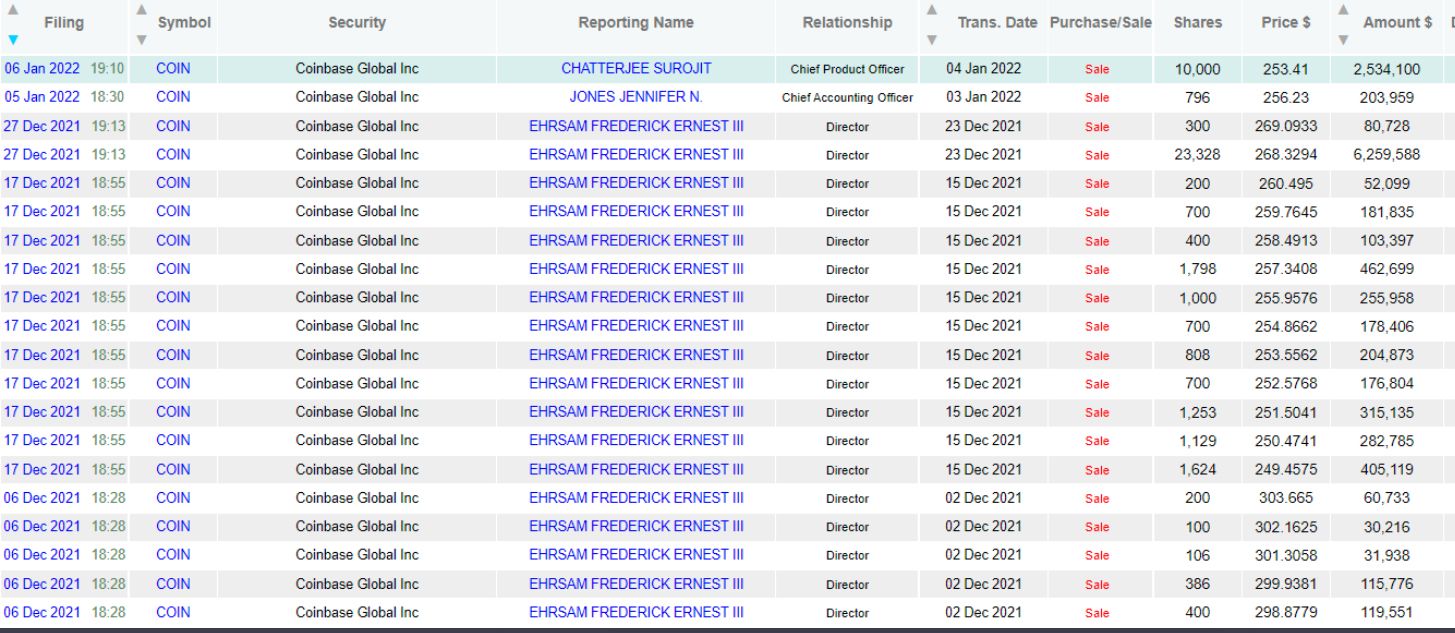Image resolution: width=1455 pixels, height=633 pixels.
Task: Select the 256.23 price cell
Action: click(1286, 98)
